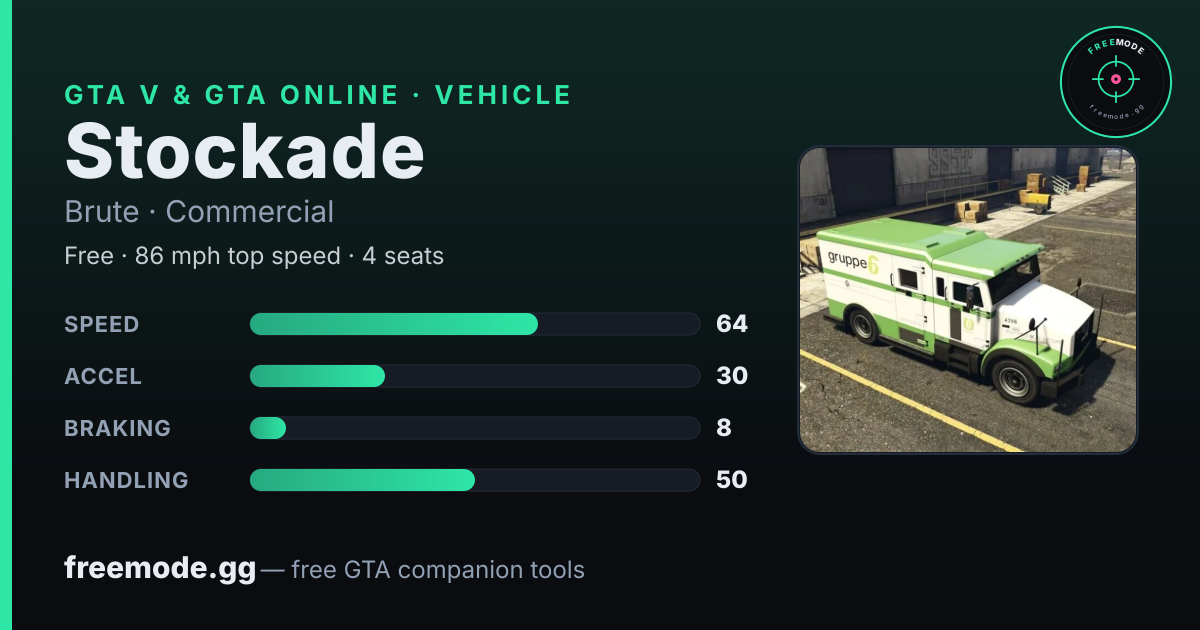Click the Brute · Commercial subtitle

[x=199, y=212]
